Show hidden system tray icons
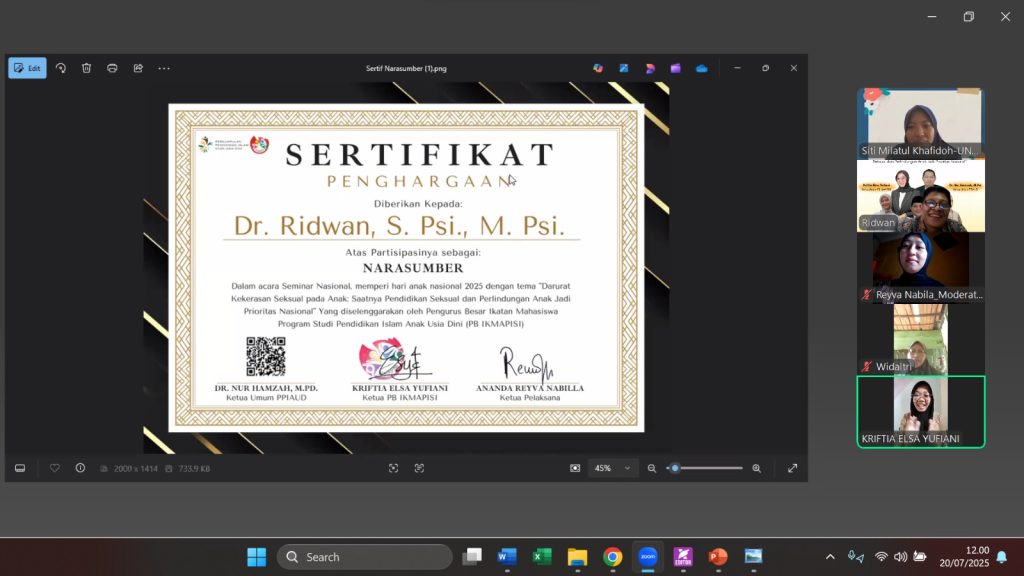 (x=830, y=557)
